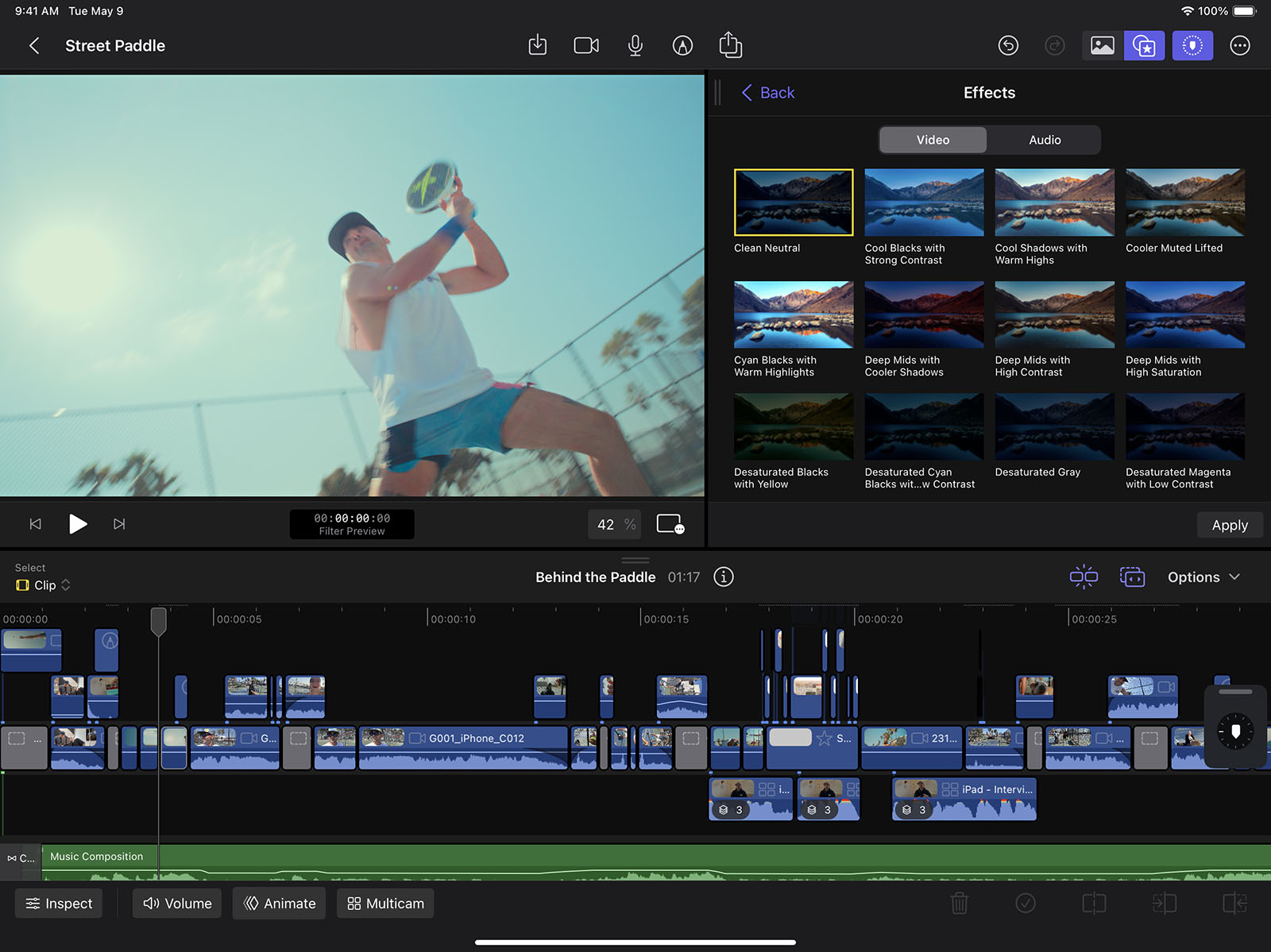Viewport: 1271px width, 952px height.
Task: Open the three-dot more menu
Action: coord(1240,45)
